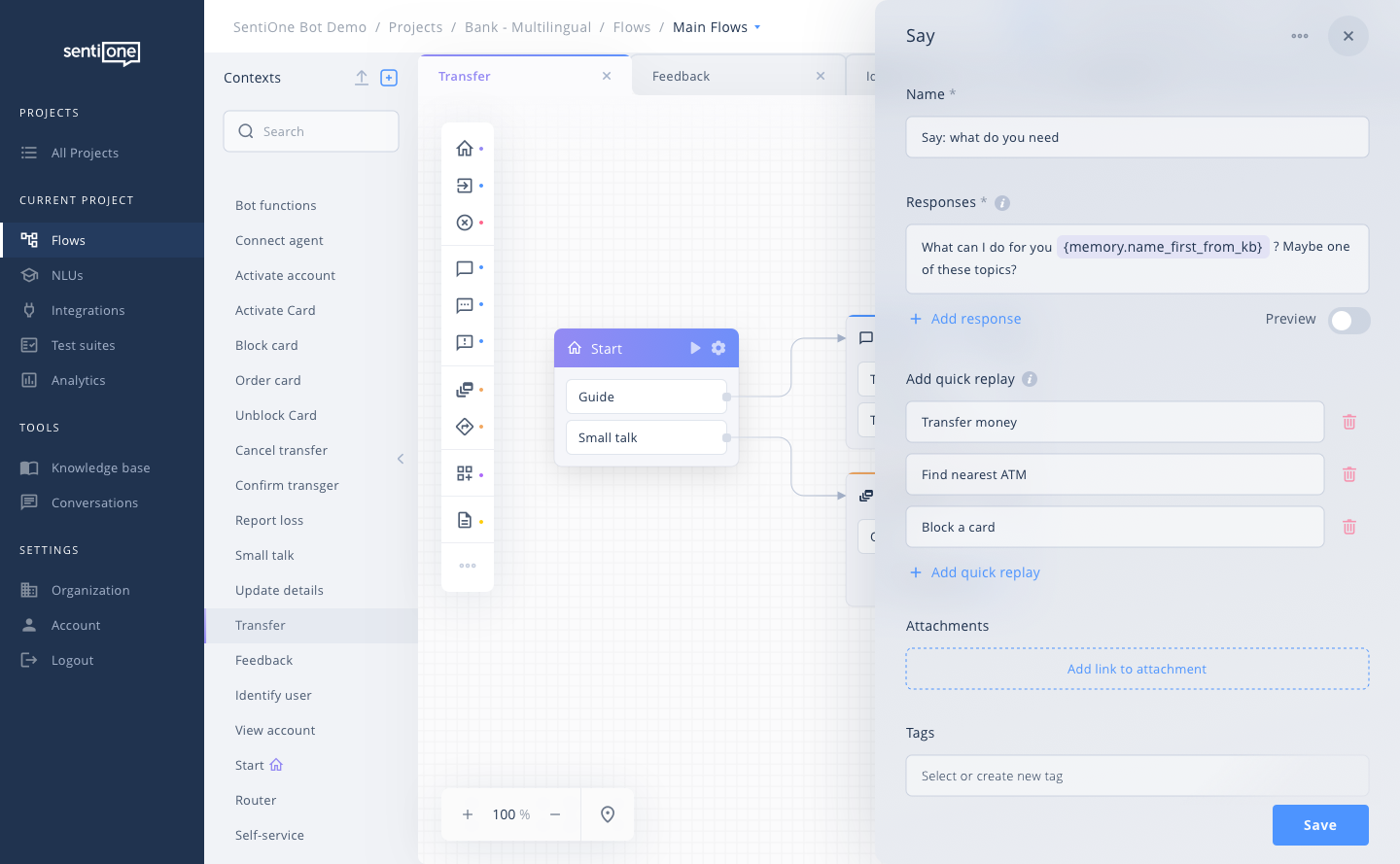Open the Tags select field
The image size is (1400, 864).
click(x=1137, y=776)
